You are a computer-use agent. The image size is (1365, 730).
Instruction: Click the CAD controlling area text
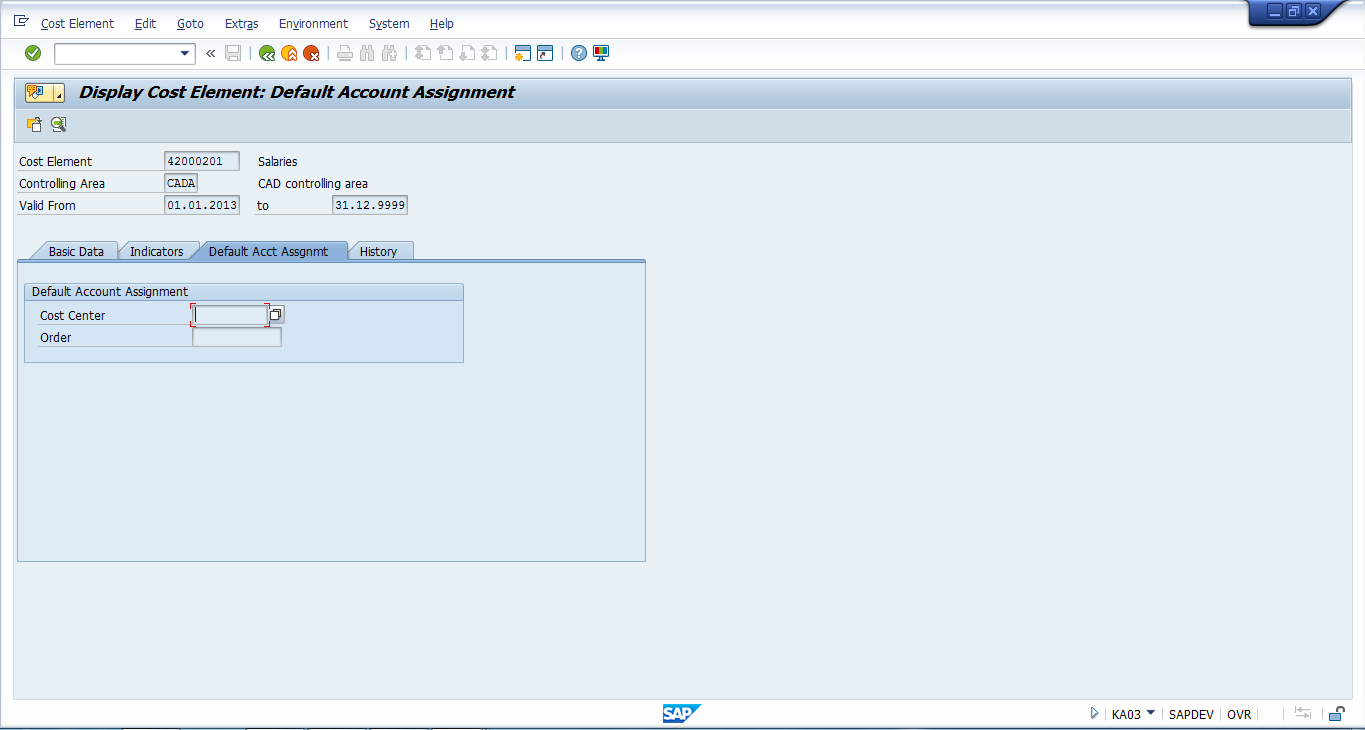(x=312, y=183)
